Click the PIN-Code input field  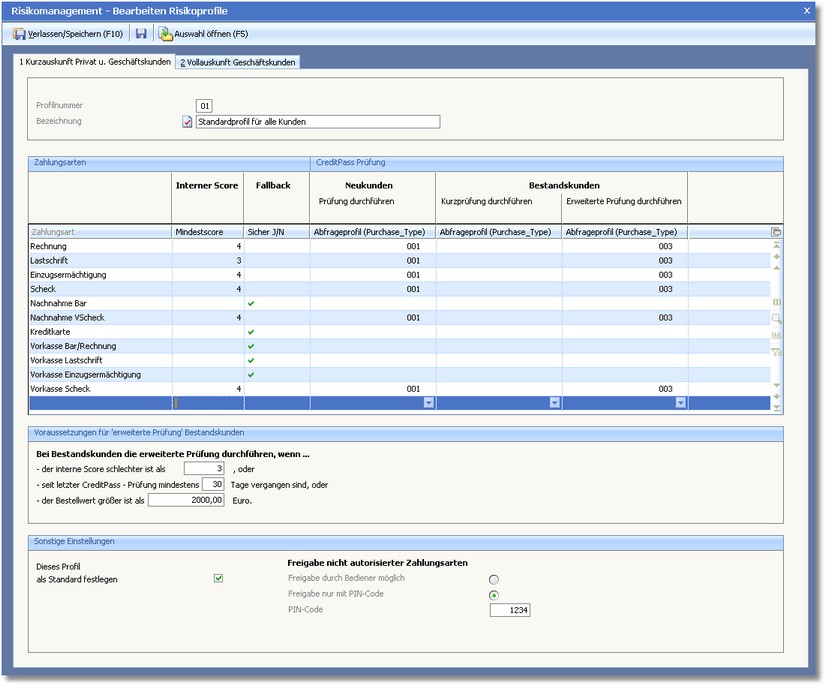pyautogui.click(x=510, y=610)
